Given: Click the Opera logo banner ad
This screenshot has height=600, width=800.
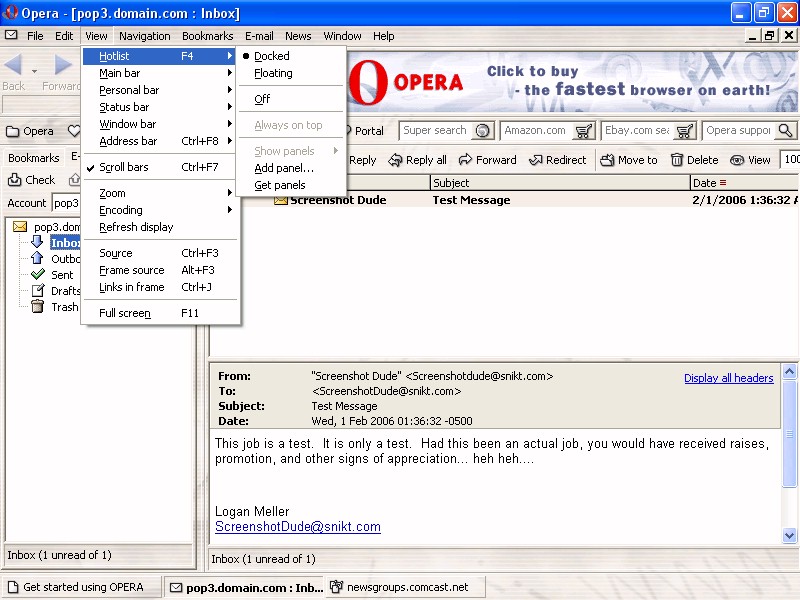Looking at the screenshot, I should point(572,82).
